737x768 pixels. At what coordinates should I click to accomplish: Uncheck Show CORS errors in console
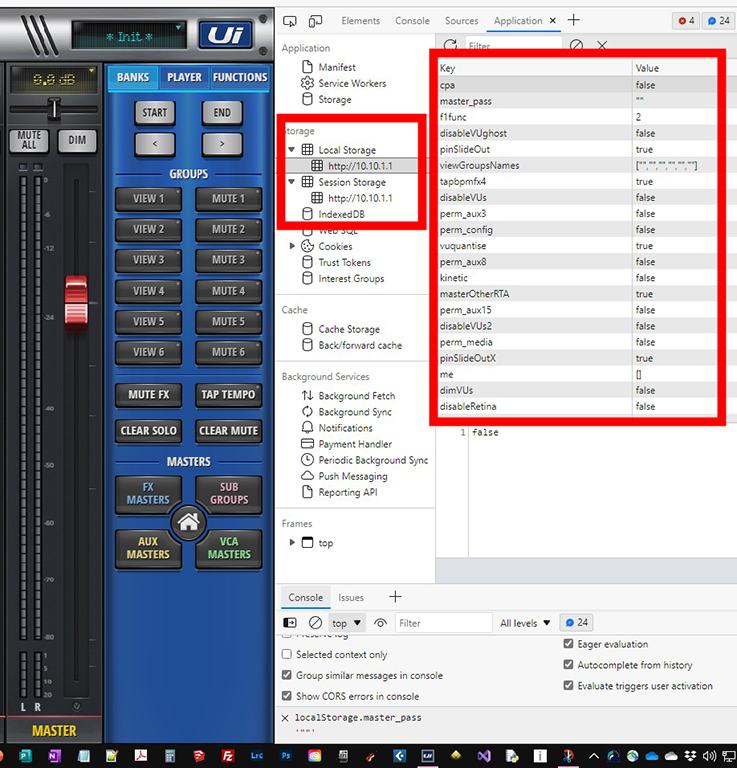pyautogui.click(x=287, y=696)
